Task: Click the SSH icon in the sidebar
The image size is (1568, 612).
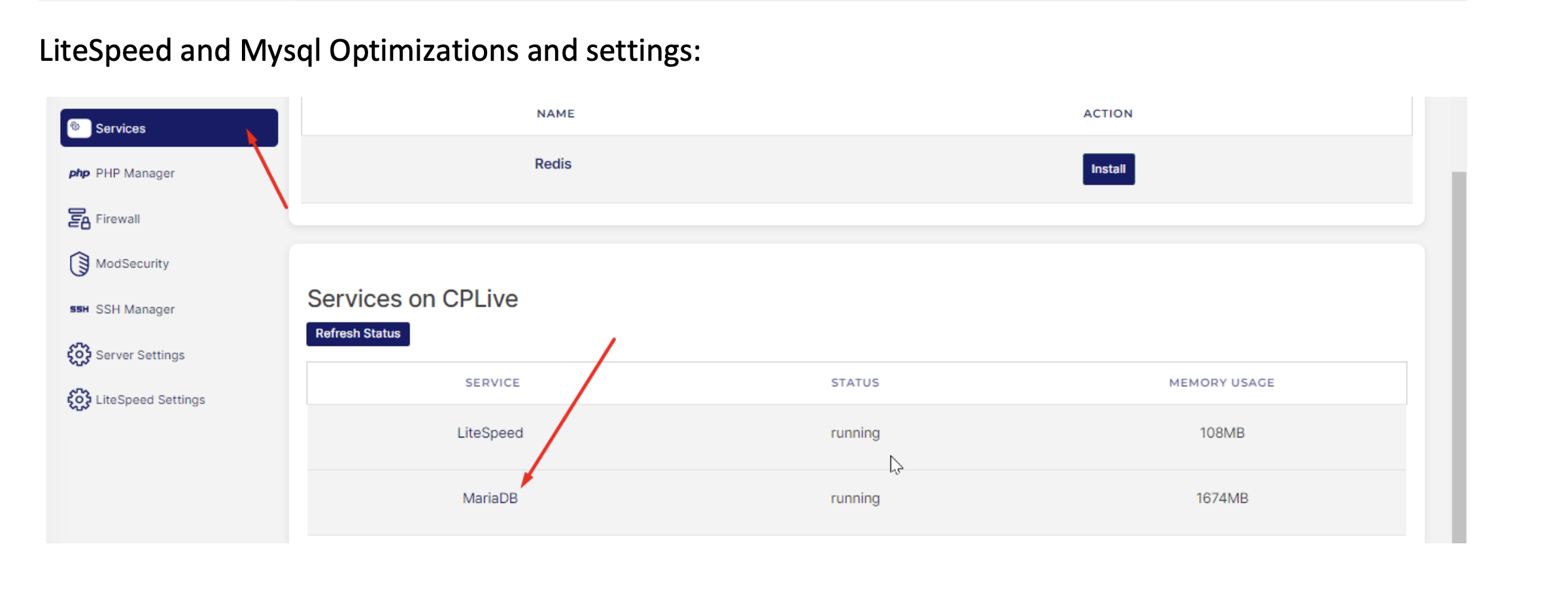Action: 78,309
